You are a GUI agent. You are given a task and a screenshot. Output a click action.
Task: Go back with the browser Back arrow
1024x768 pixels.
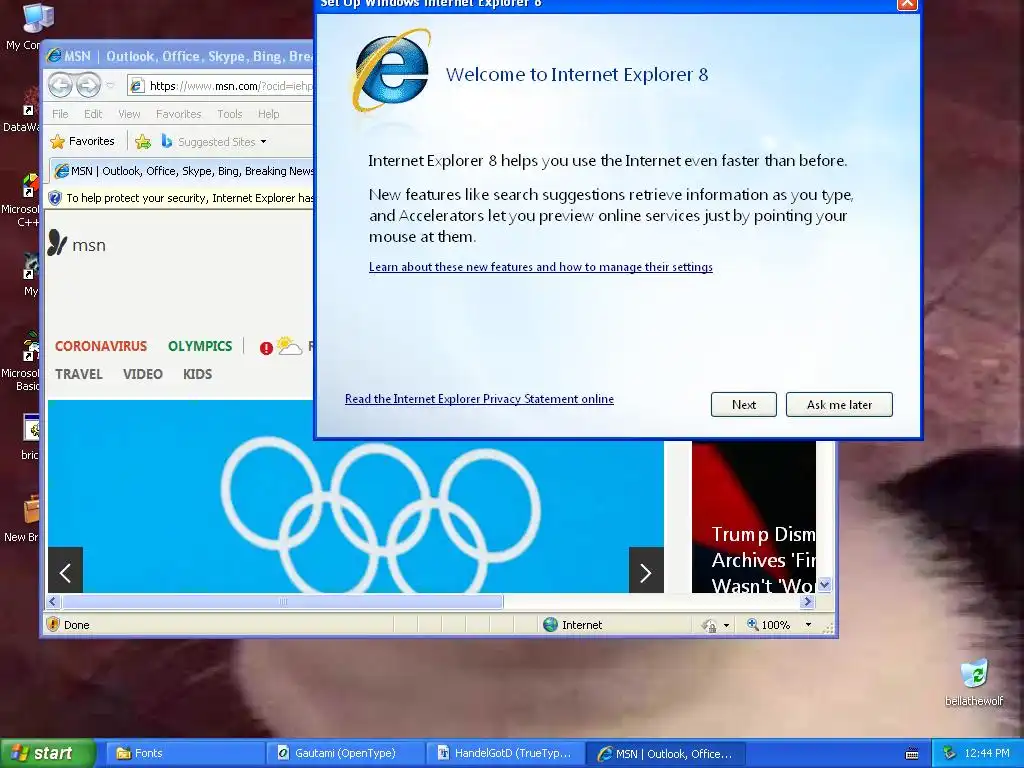point(60,85)
